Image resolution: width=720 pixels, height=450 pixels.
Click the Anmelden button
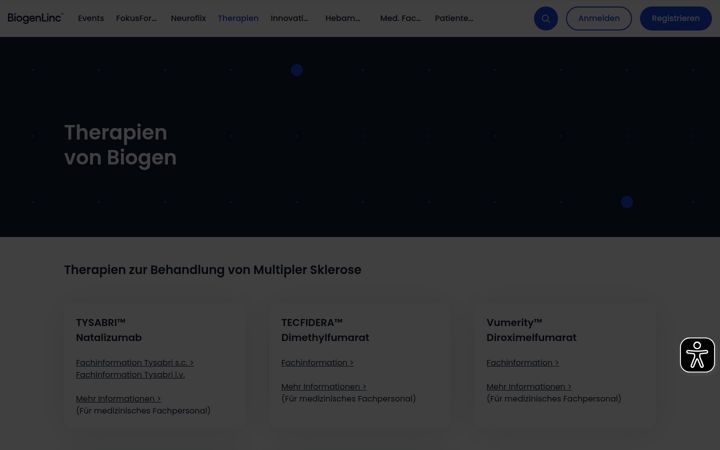click(599, 18)
